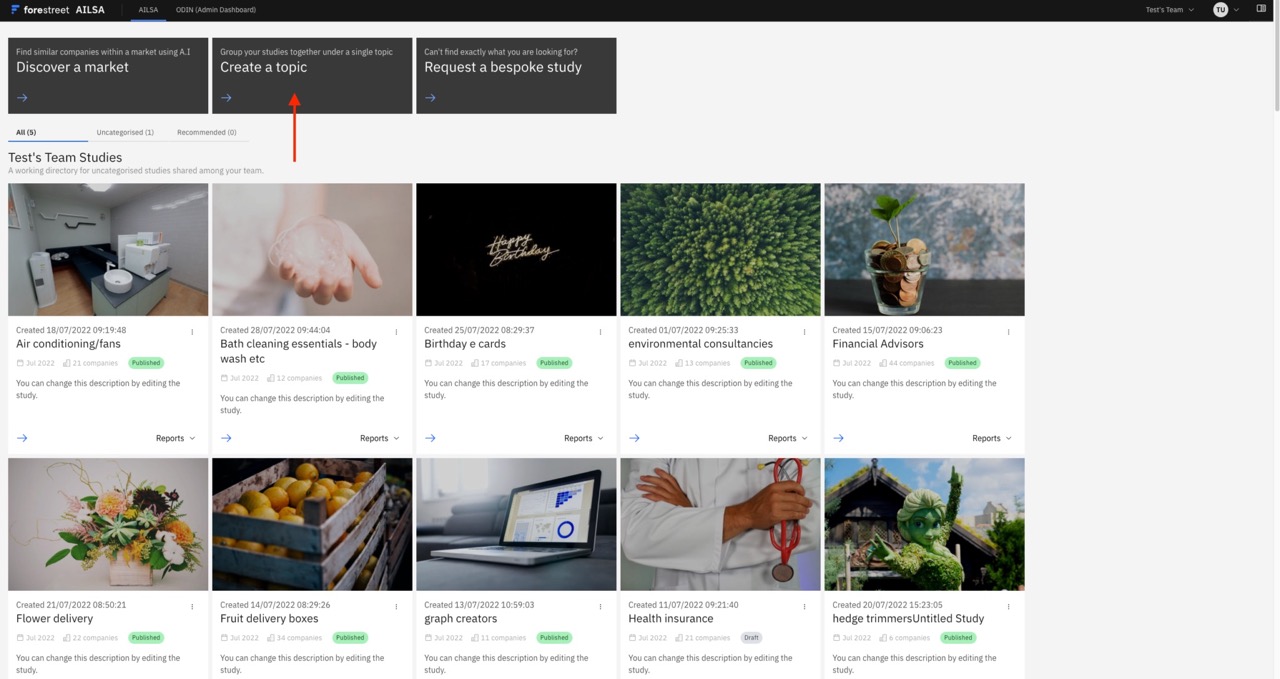Viewport: 1280px width, 679px height.
Task: Open the Fruit delivery boxes study title
Action: point(269,619)
